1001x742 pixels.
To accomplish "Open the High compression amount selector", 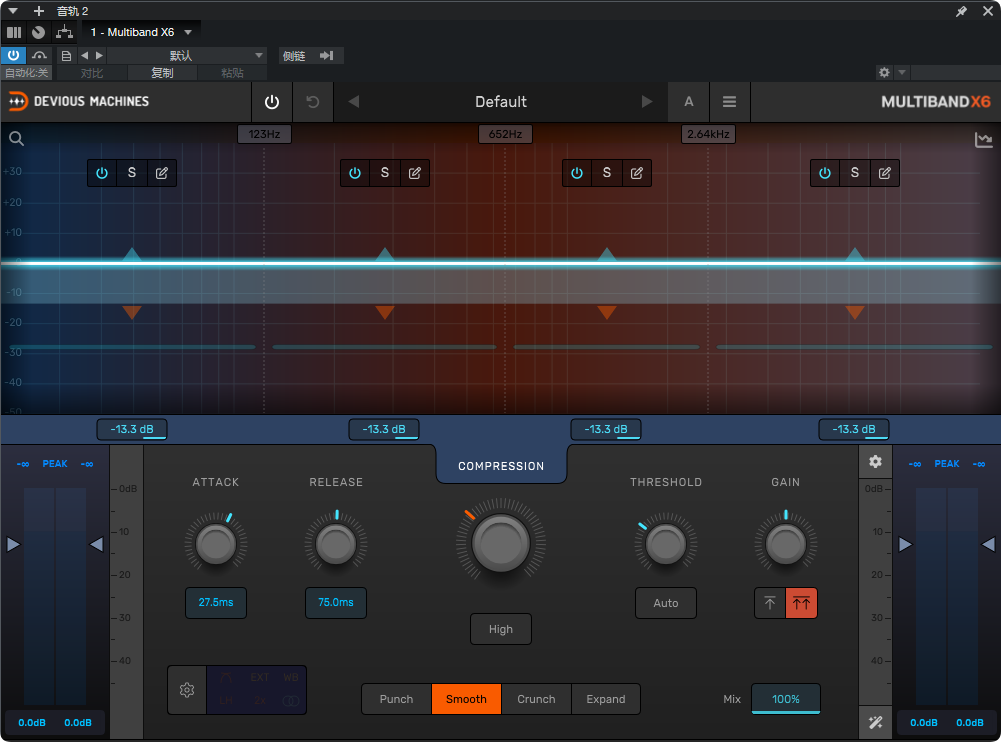I will [x=500, y=629].
